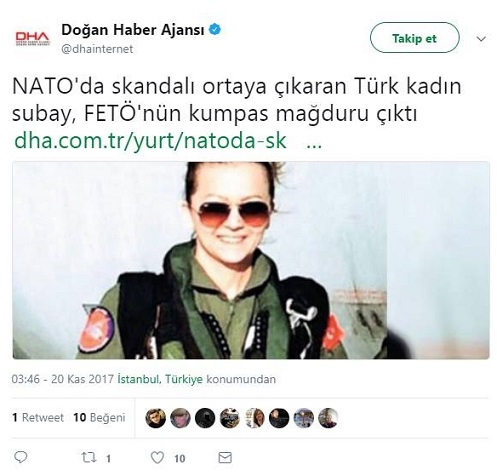Click the envelope direct message icon
The image size is (497, 476).
225,457
